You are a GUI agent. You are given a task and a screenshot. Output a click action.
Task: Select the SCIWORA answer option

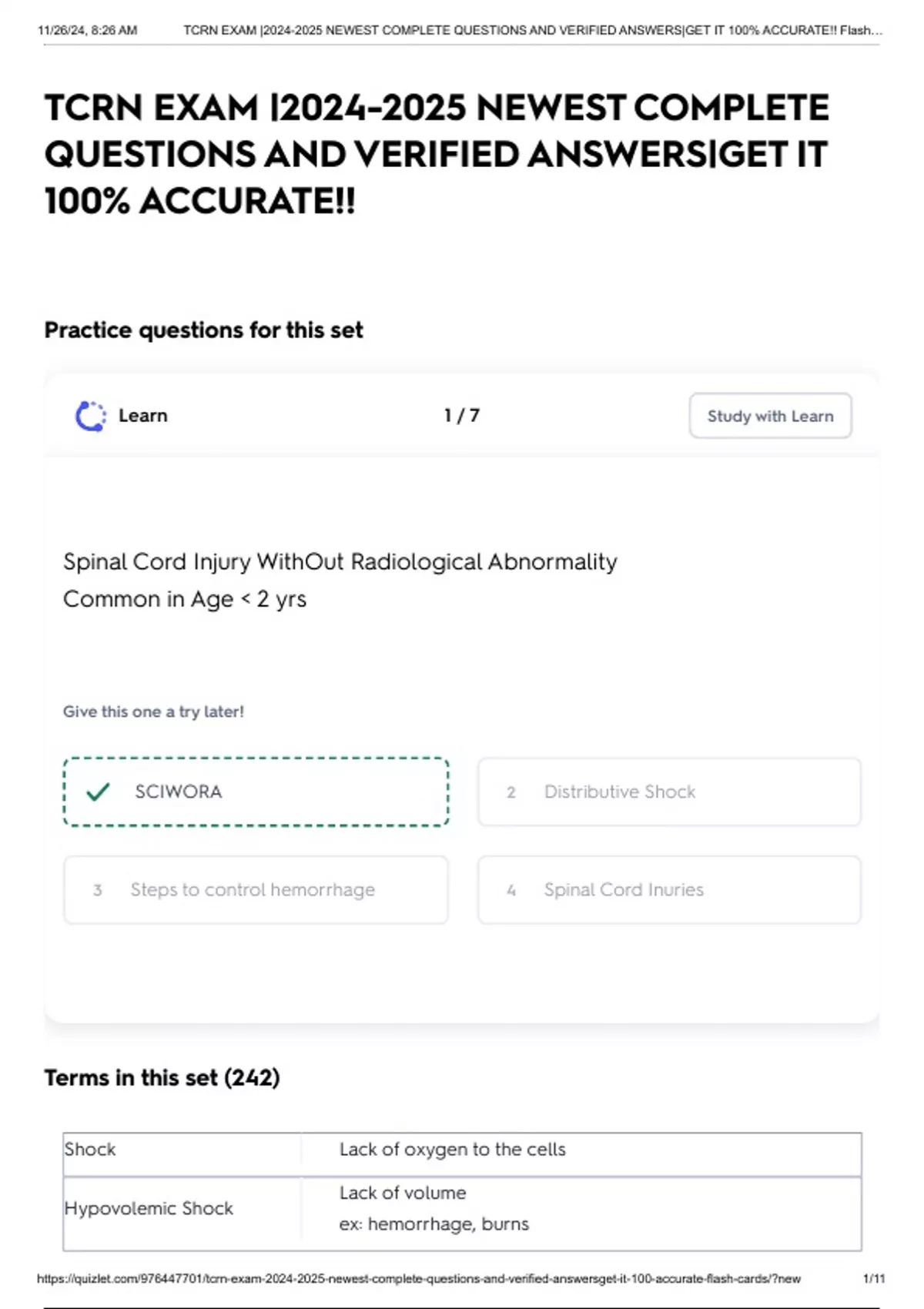(256, 792)
